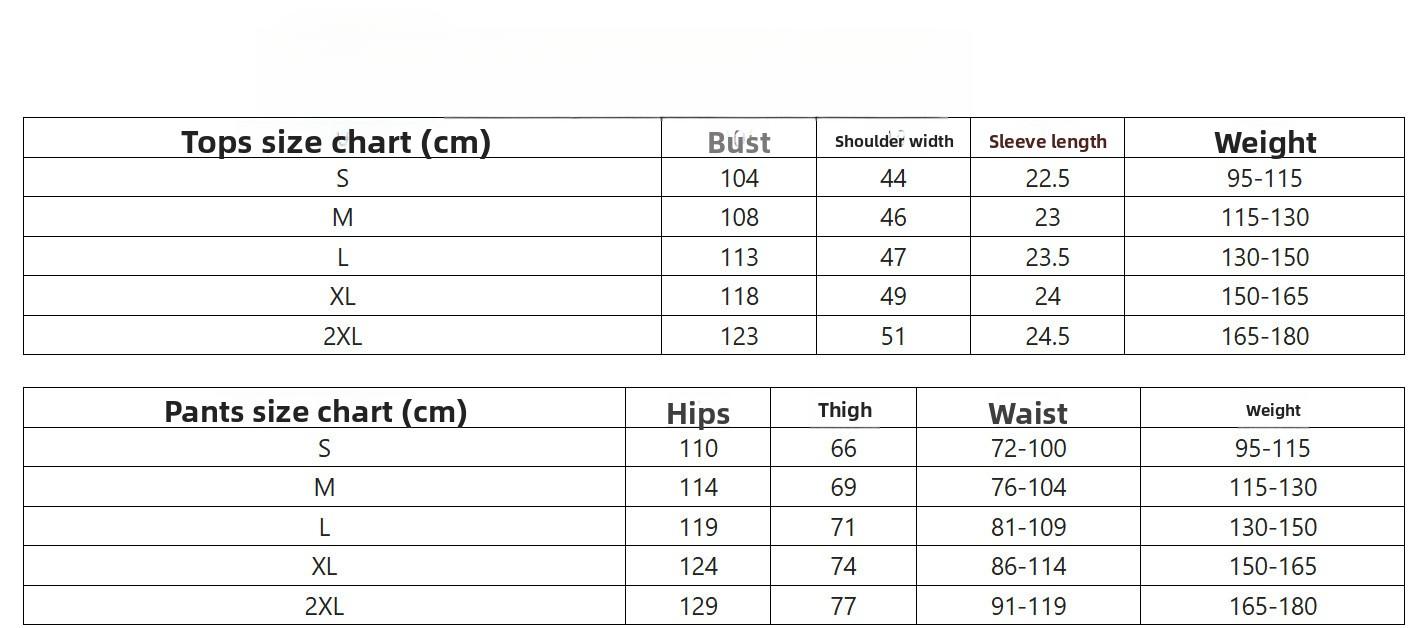Click the "Tops size chart (cm)" header

[x=336, y=142]
